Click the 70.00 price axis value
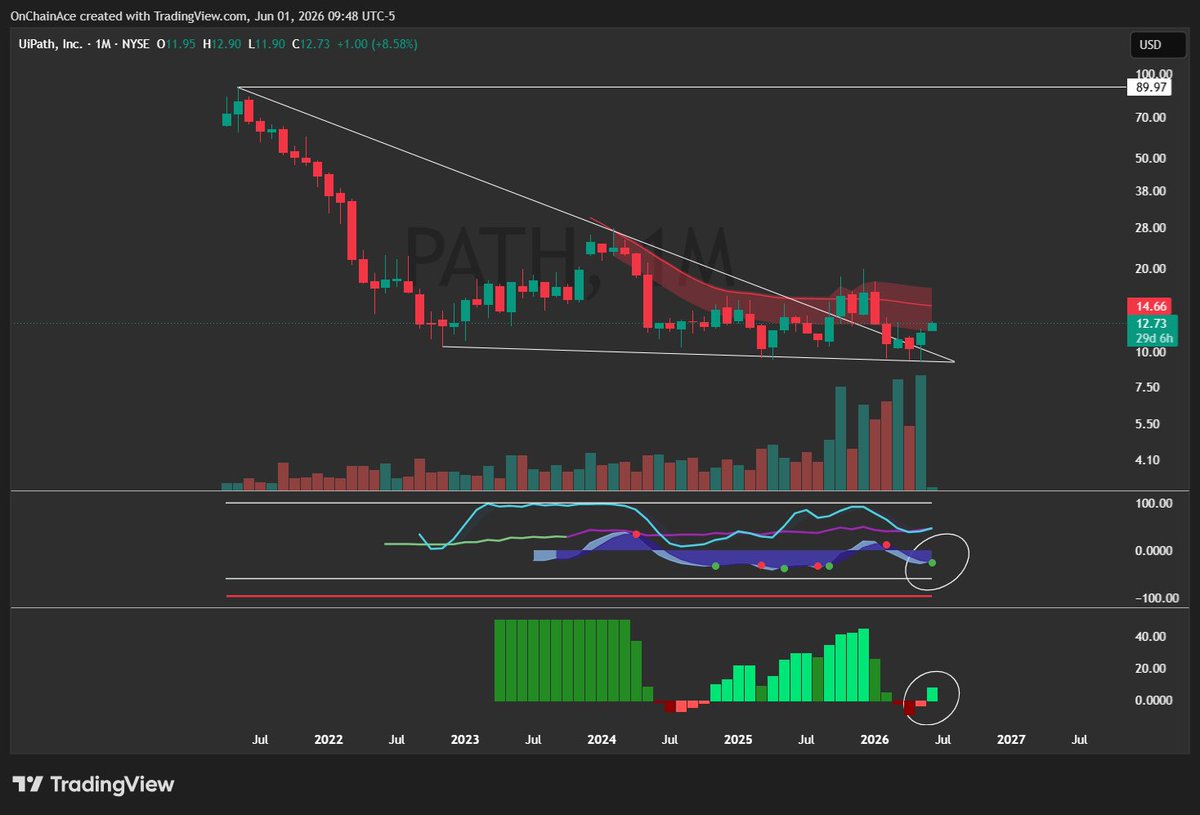Screen dimensions: 1200x815 coord(1152,118)
